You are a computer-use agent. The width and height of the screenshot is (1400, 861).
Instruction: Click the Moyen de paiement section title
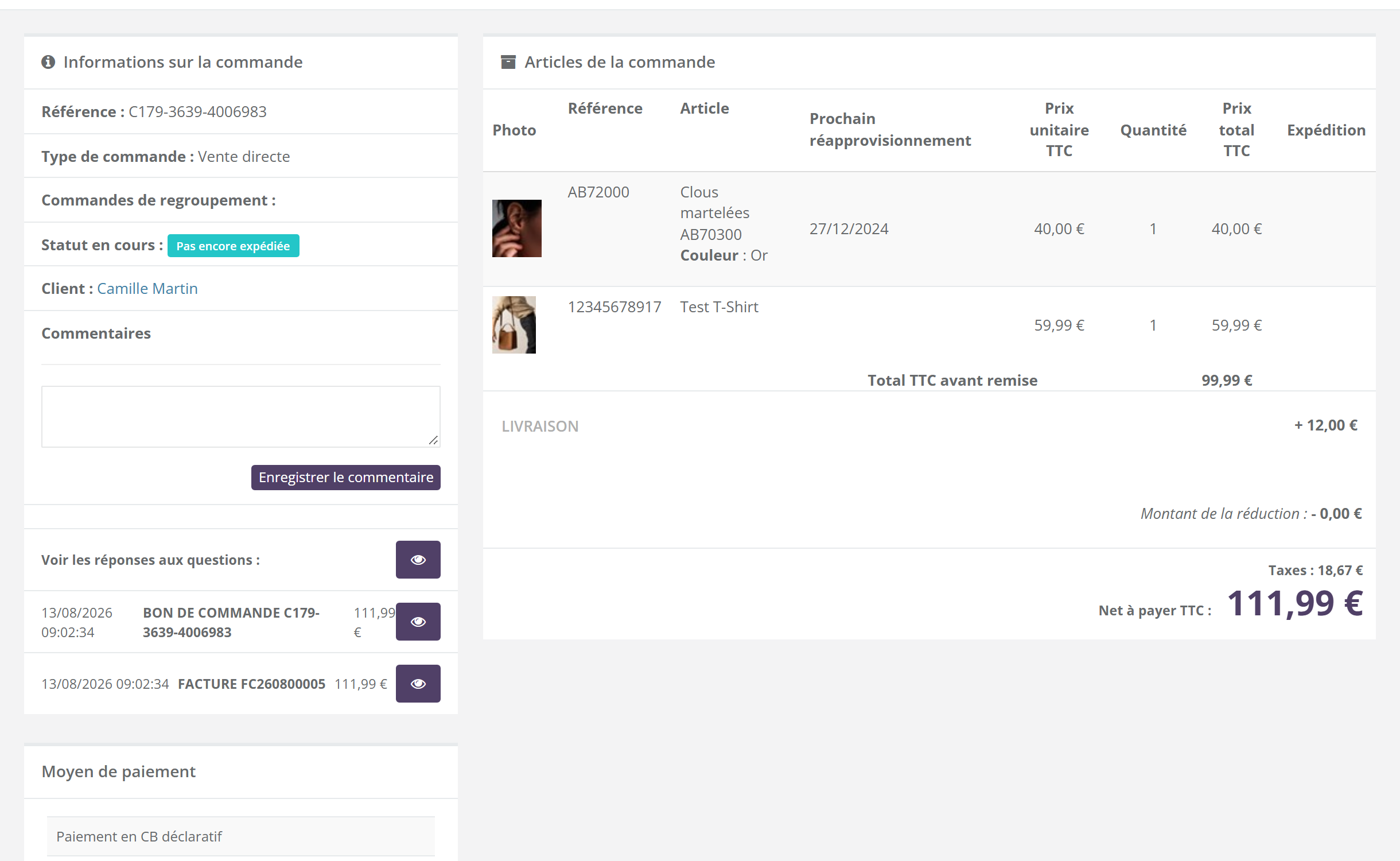click(119, 771)
